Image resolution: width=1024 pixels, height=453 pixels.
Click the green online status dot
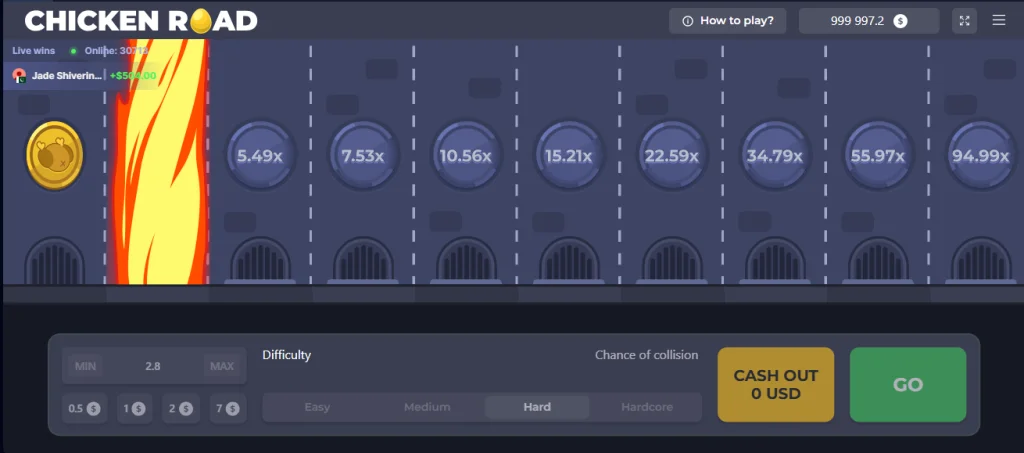tap(73, 51)
